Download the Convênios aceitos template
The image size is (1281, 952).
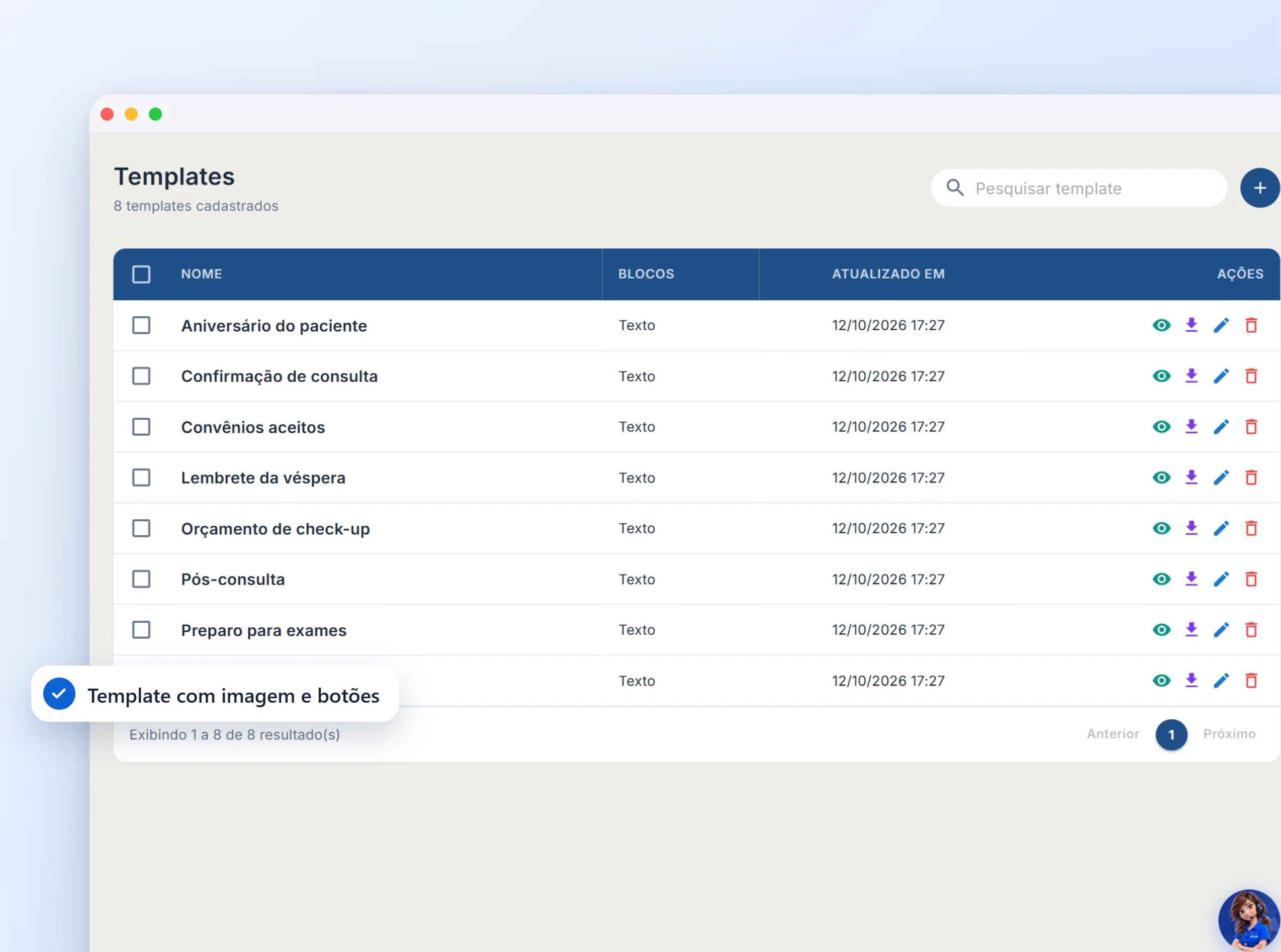click(1191, 426)
